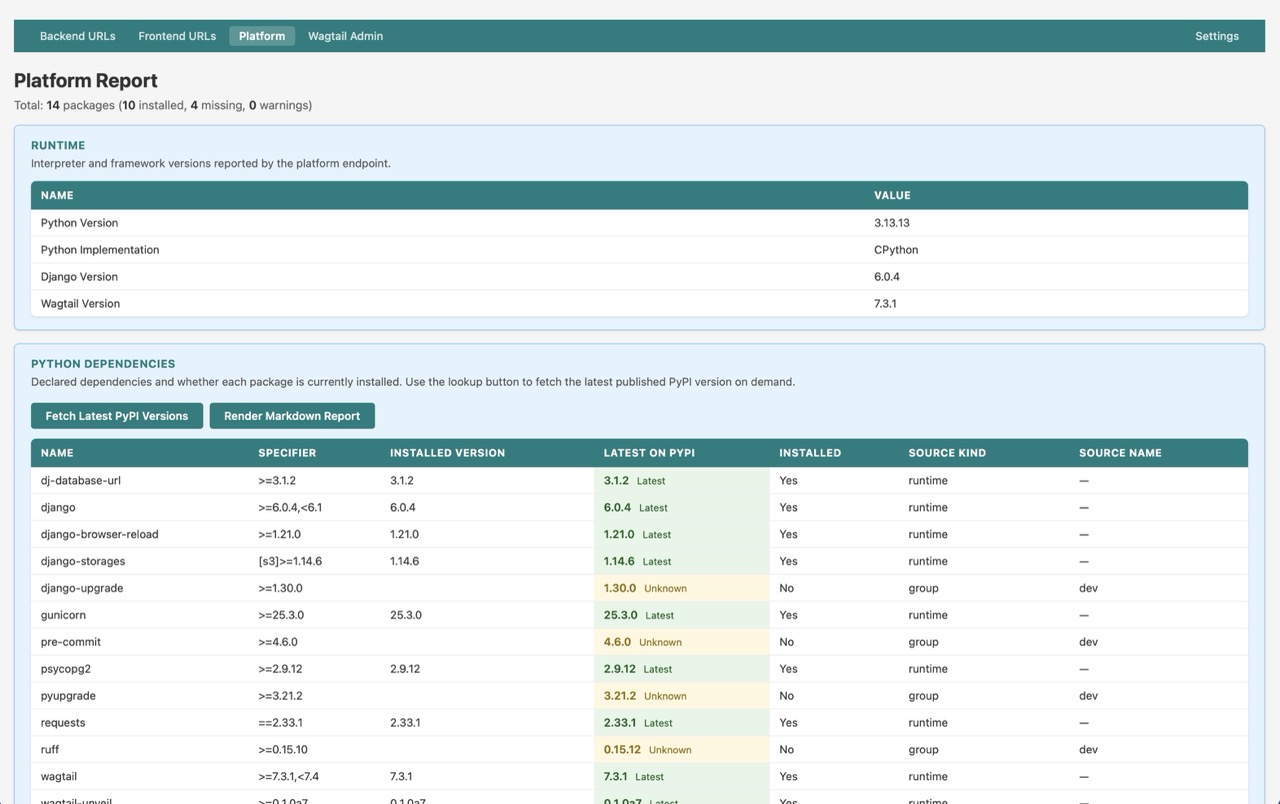This screenshot has height=804, width=1280.
Task: Select the >=7.3.1,<7.4 specifier
Action: [288, 778]
